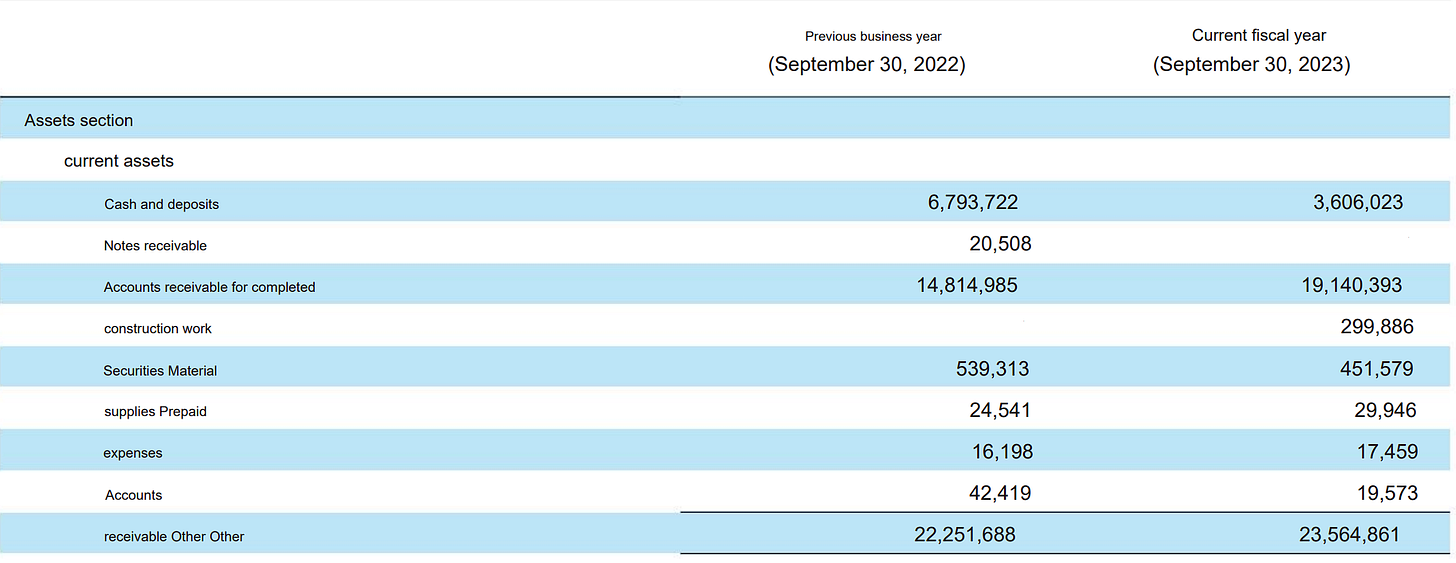Click the 'construction work' row label
The height and width of the screenshot is (563, 1456).
pyautogui.click(x=158, y=328)
